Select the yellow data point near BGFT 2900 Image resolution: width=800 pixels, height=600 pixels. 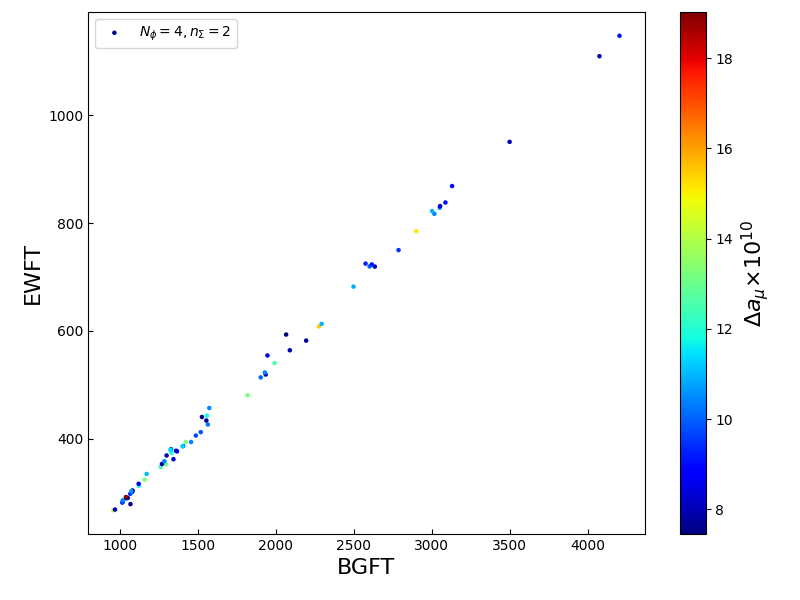[416, 231]
